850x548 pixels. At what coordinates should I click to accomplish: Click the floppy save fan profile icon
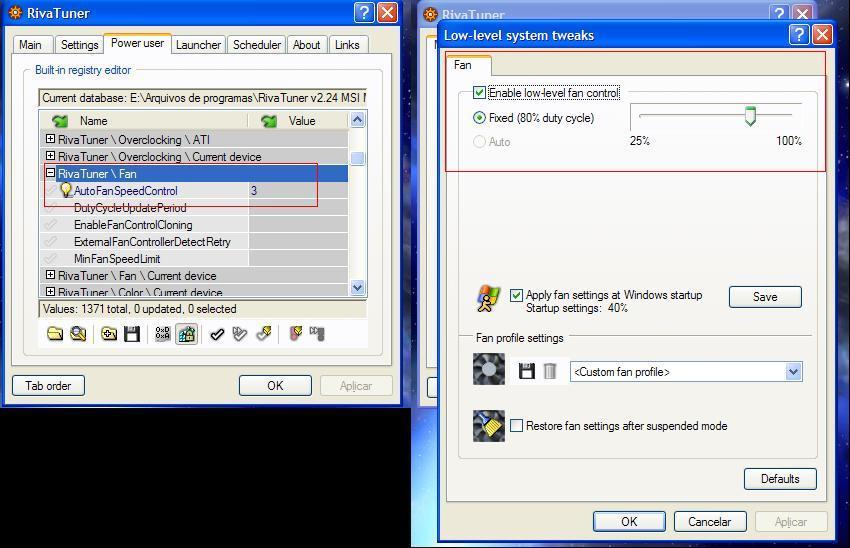tap(526, 371)
